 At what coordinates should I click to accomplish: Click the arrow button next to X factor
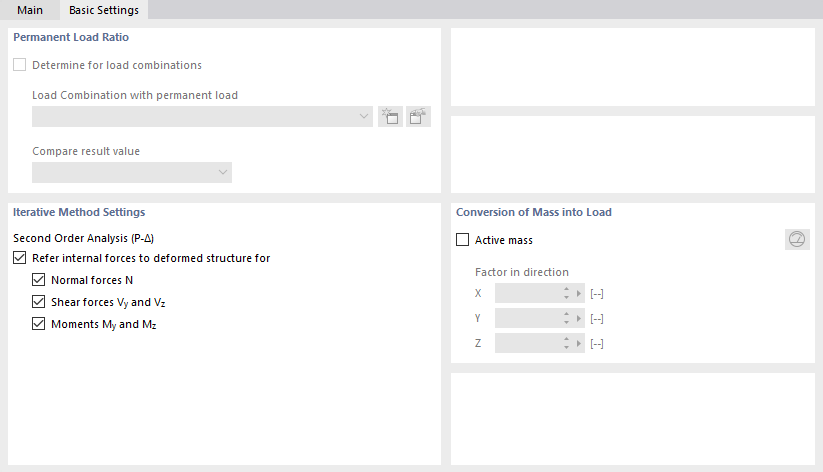coord(578,293)
